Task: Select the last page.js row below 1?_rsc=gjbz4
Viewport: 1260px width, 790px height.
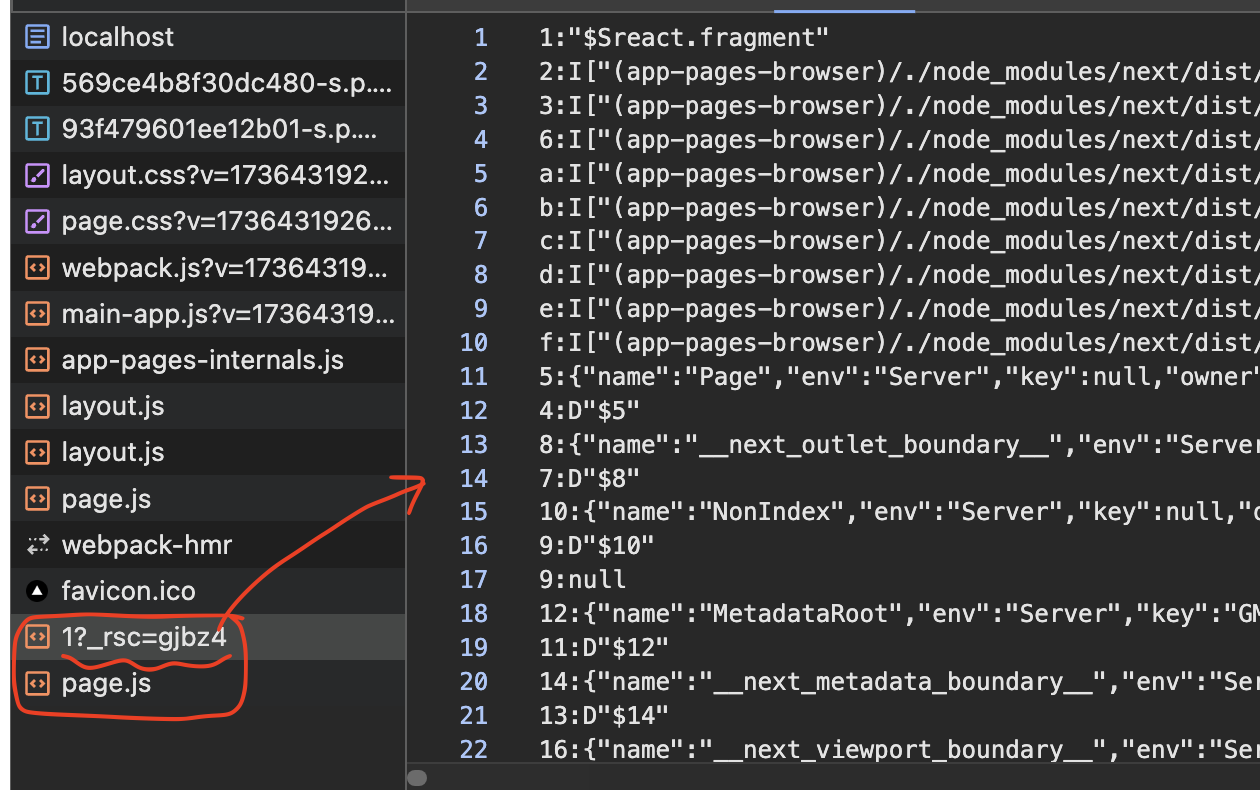Action: pos(208,684)
